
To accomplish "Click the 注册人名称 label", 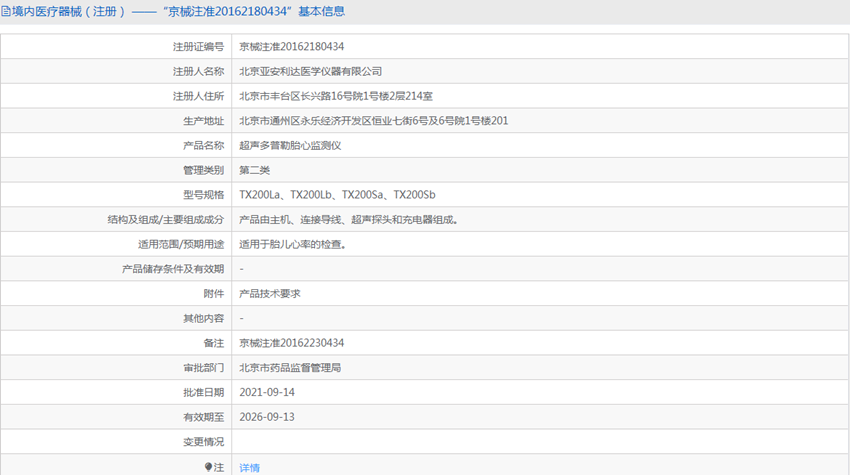I will click(198, 72).
